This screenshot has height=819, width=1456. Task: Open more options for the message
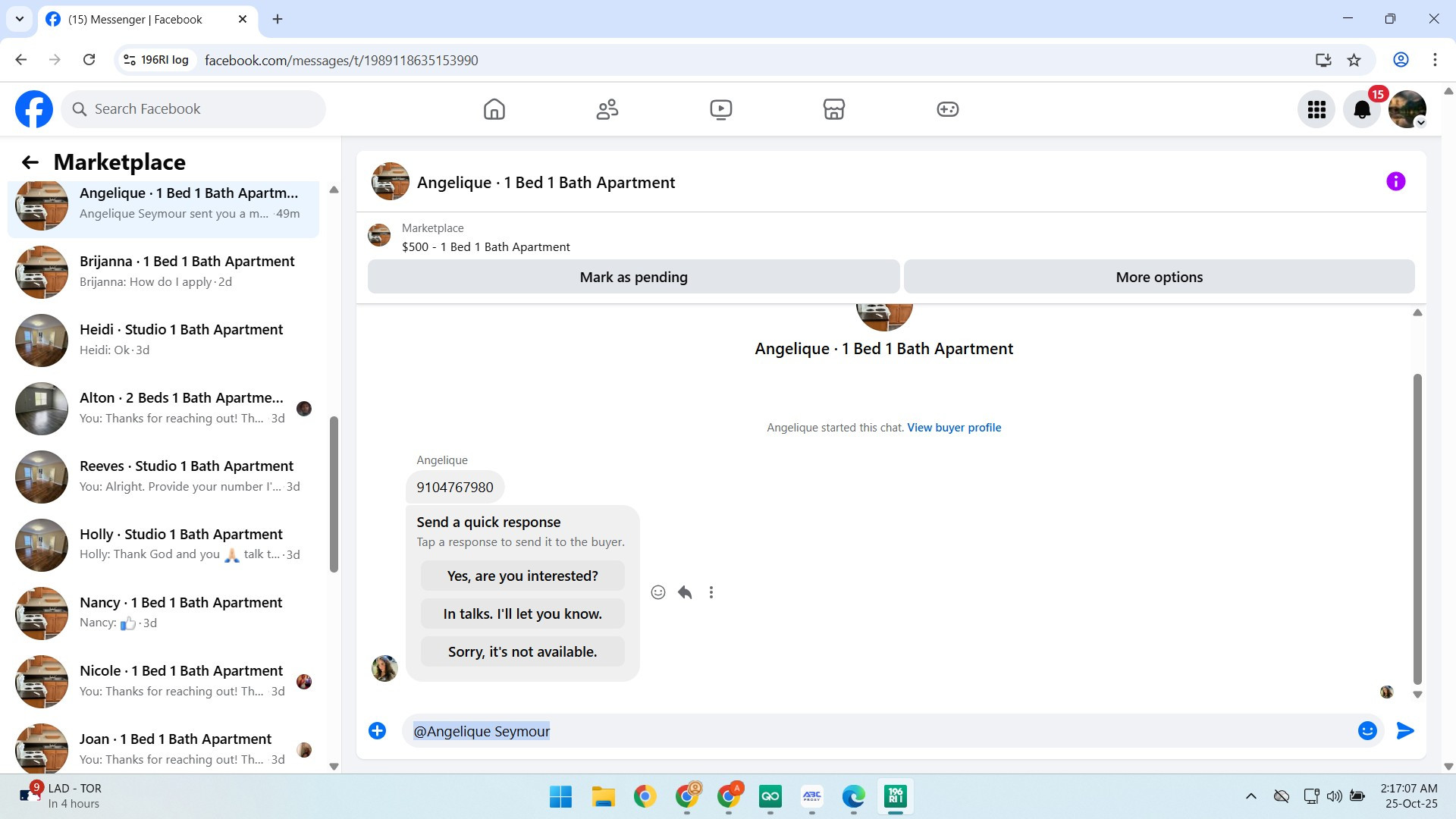click(x=711, y=592)
